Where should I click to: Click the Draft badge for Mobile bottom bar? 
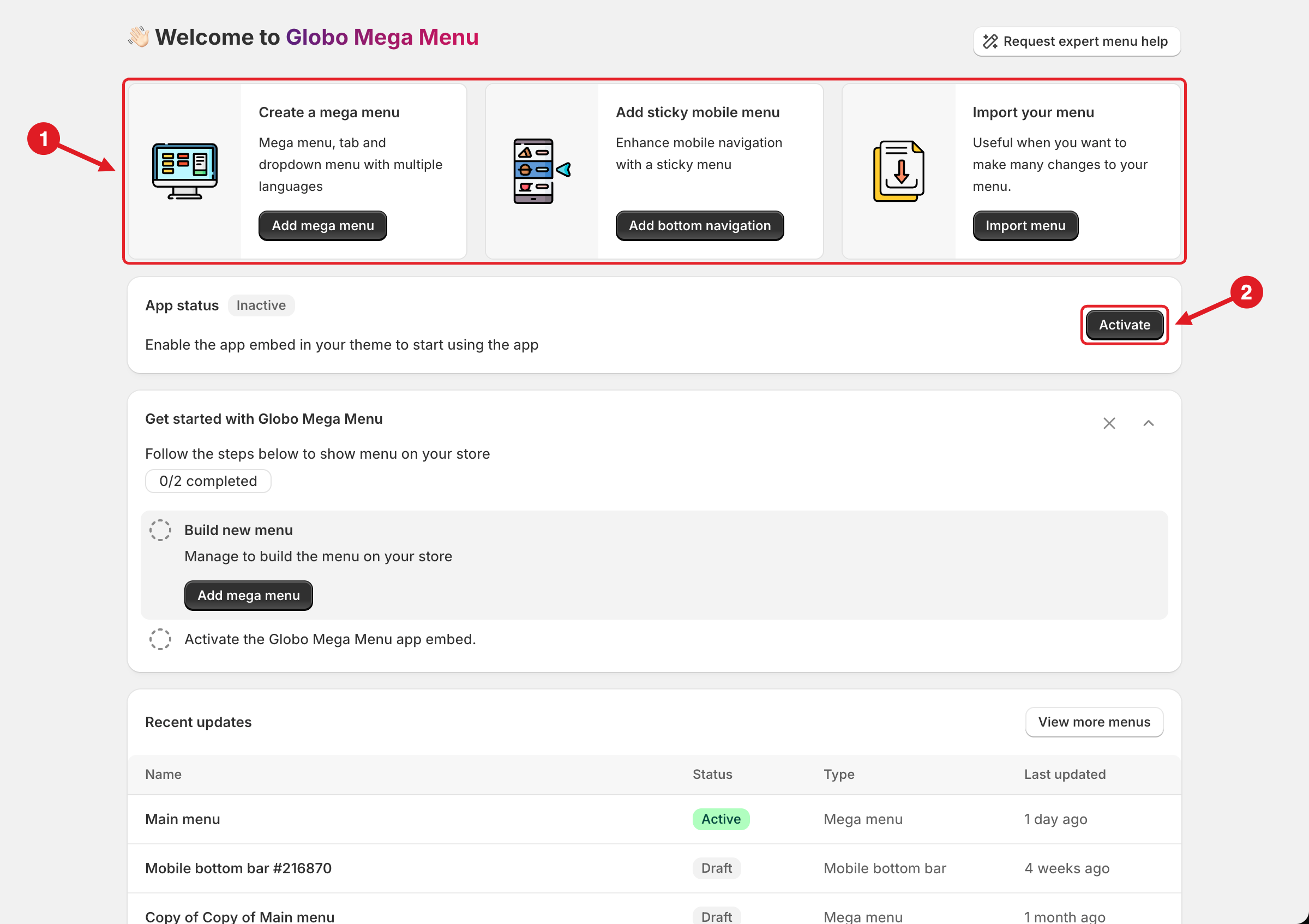click(x=716, y=869)
